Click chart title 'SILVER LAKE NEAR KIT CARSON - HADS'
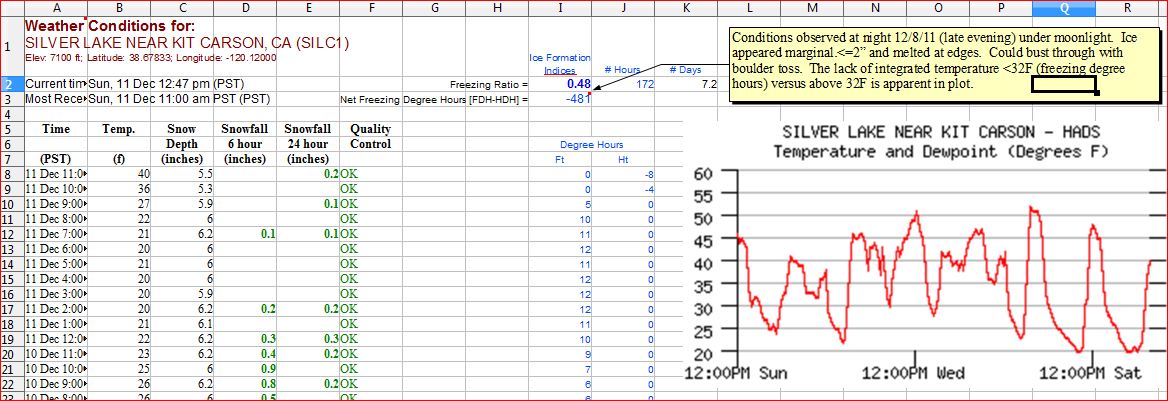This screenshot has width=1168, height=401. tap(940, 133)
